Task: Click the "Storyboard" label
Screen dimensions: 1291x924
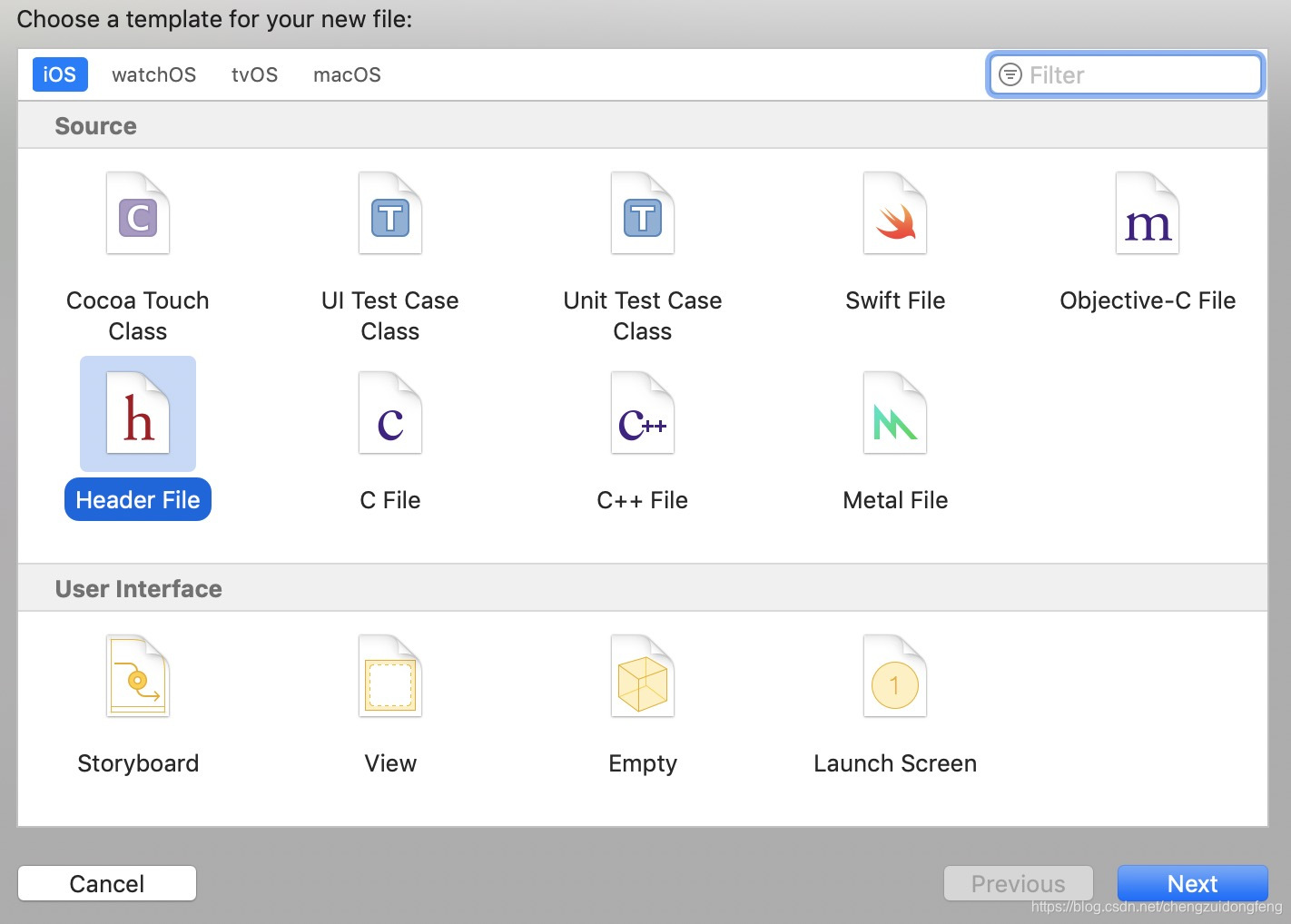Action: [138, 763]
